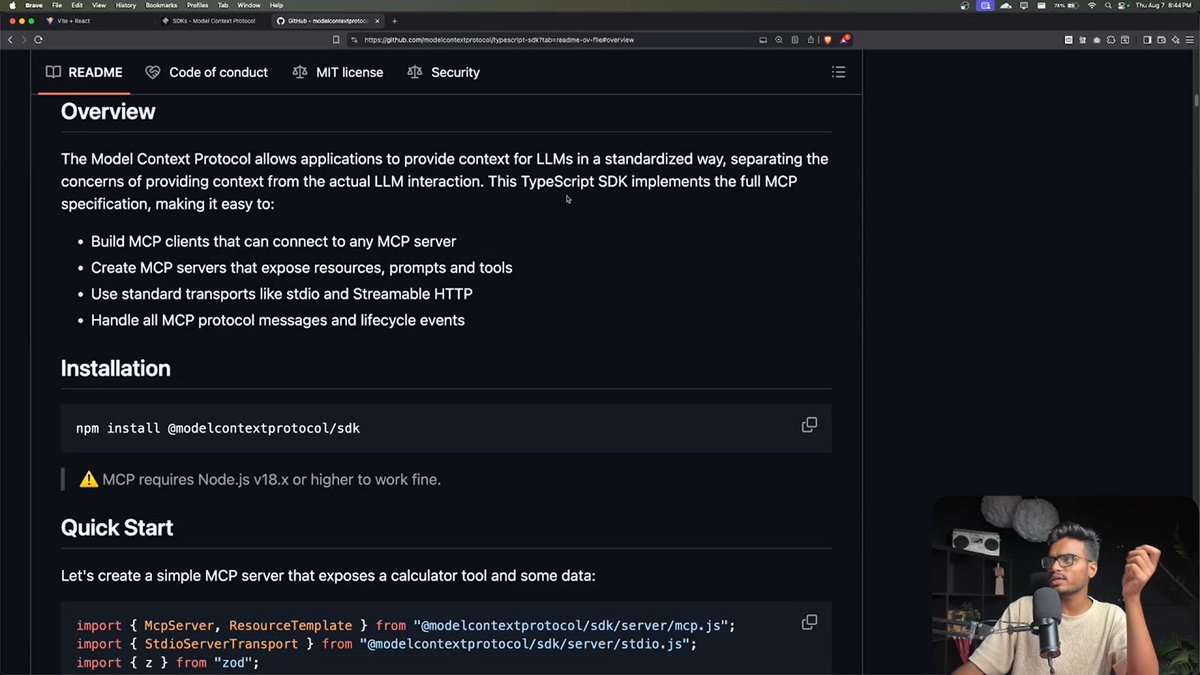Click the Installation heading

click(x=116, y=368)
